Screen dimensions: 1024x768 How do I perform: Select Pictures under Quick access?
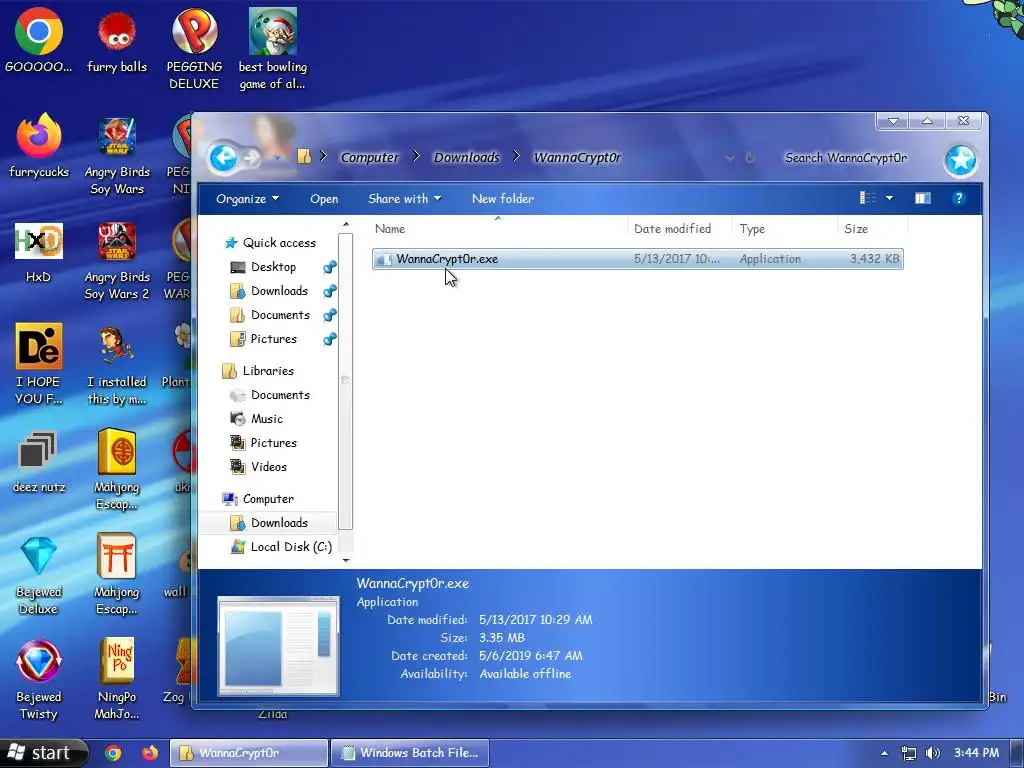coord(264,339)
